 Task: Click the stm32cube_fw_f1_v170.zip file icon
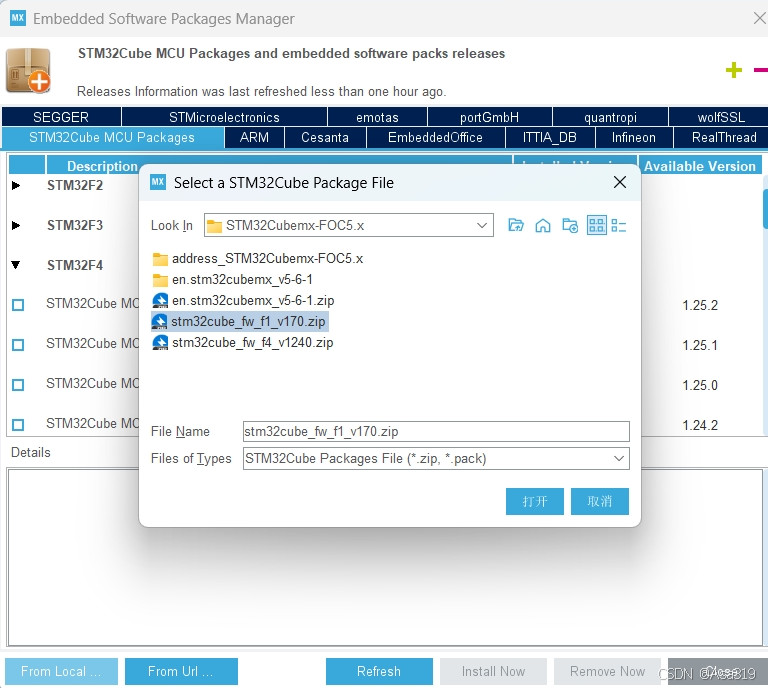pyautogui.click(x=160, y=321)
